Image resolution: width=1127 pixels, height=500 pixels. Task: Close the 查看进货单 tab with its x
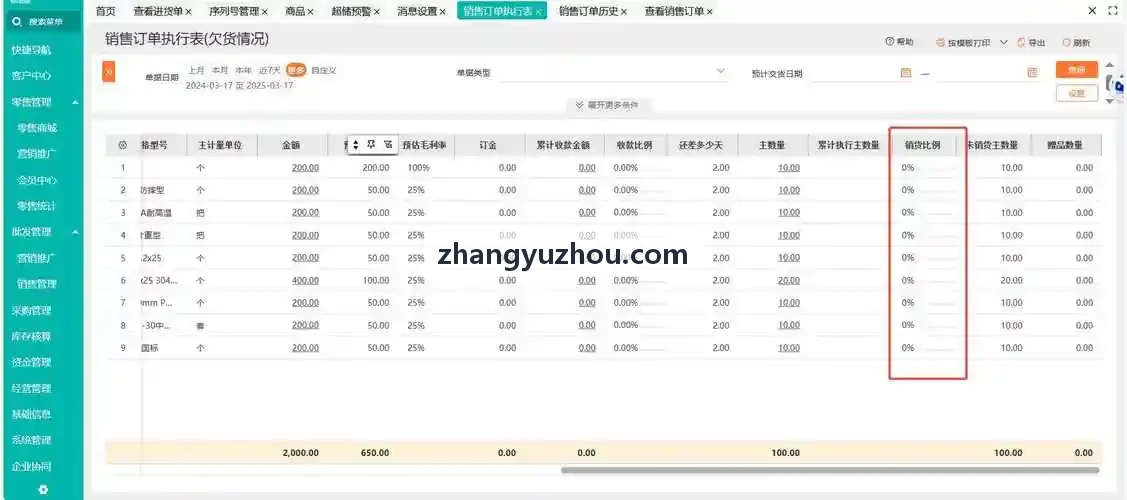coord(188,12)
